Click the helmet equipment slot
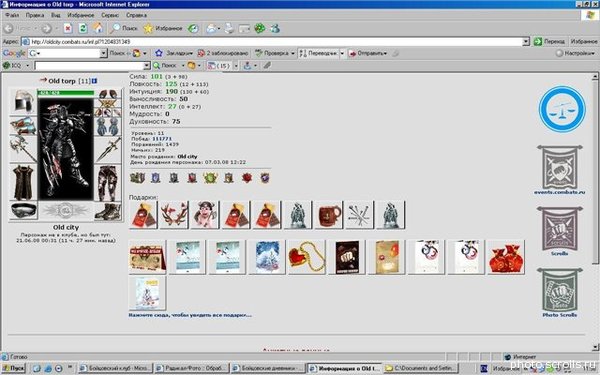 (23, 101)
